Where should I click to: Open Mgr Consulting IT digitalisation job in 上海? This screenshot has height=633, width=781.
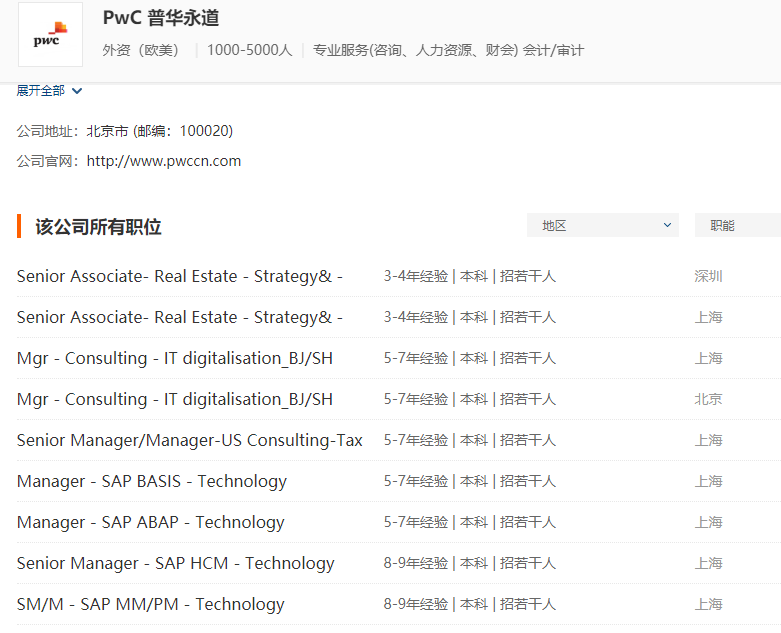tap(175, 359)
